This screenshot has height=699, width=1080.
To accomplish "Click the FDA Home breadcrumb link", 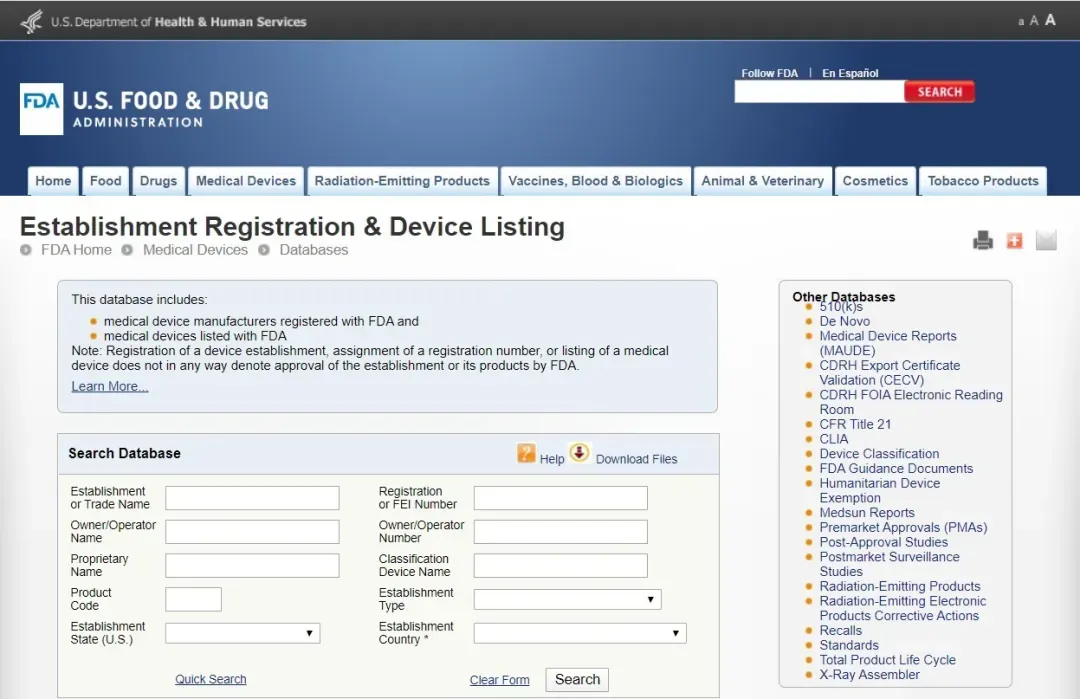I will click(76, 250).
